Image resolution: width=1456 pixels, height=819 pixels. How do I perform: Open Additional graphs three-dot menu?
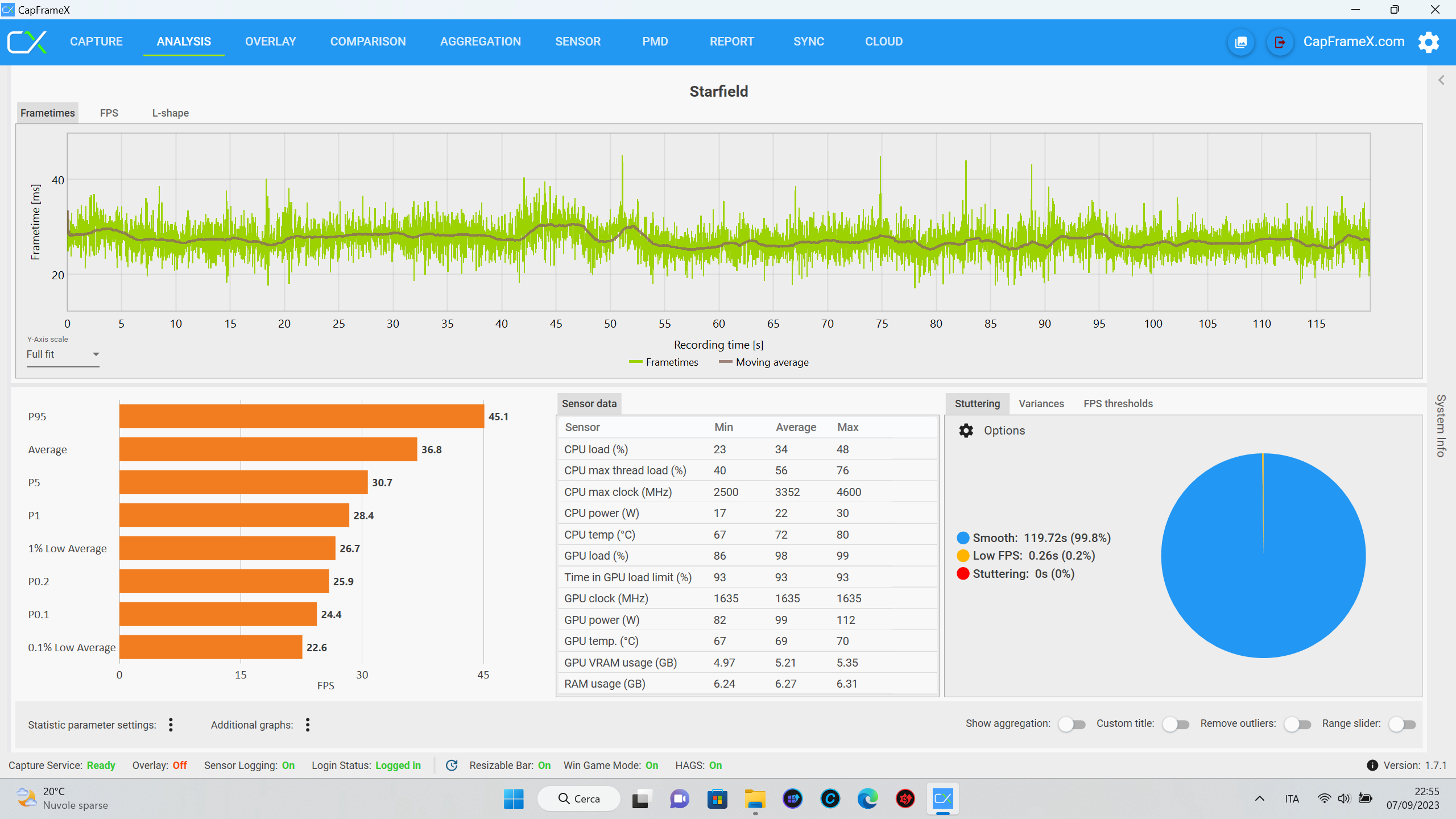[x=308, y=725]
